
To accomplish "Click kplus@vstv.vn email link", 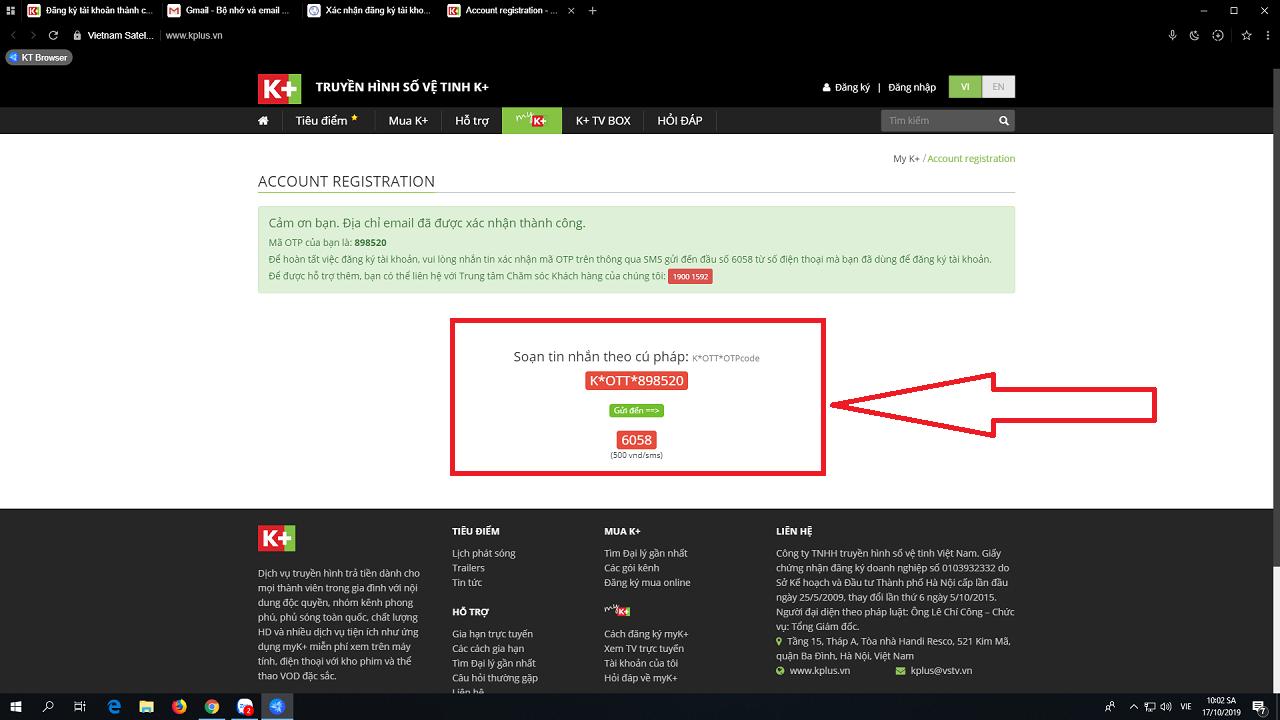I will [x=941, y=671].
